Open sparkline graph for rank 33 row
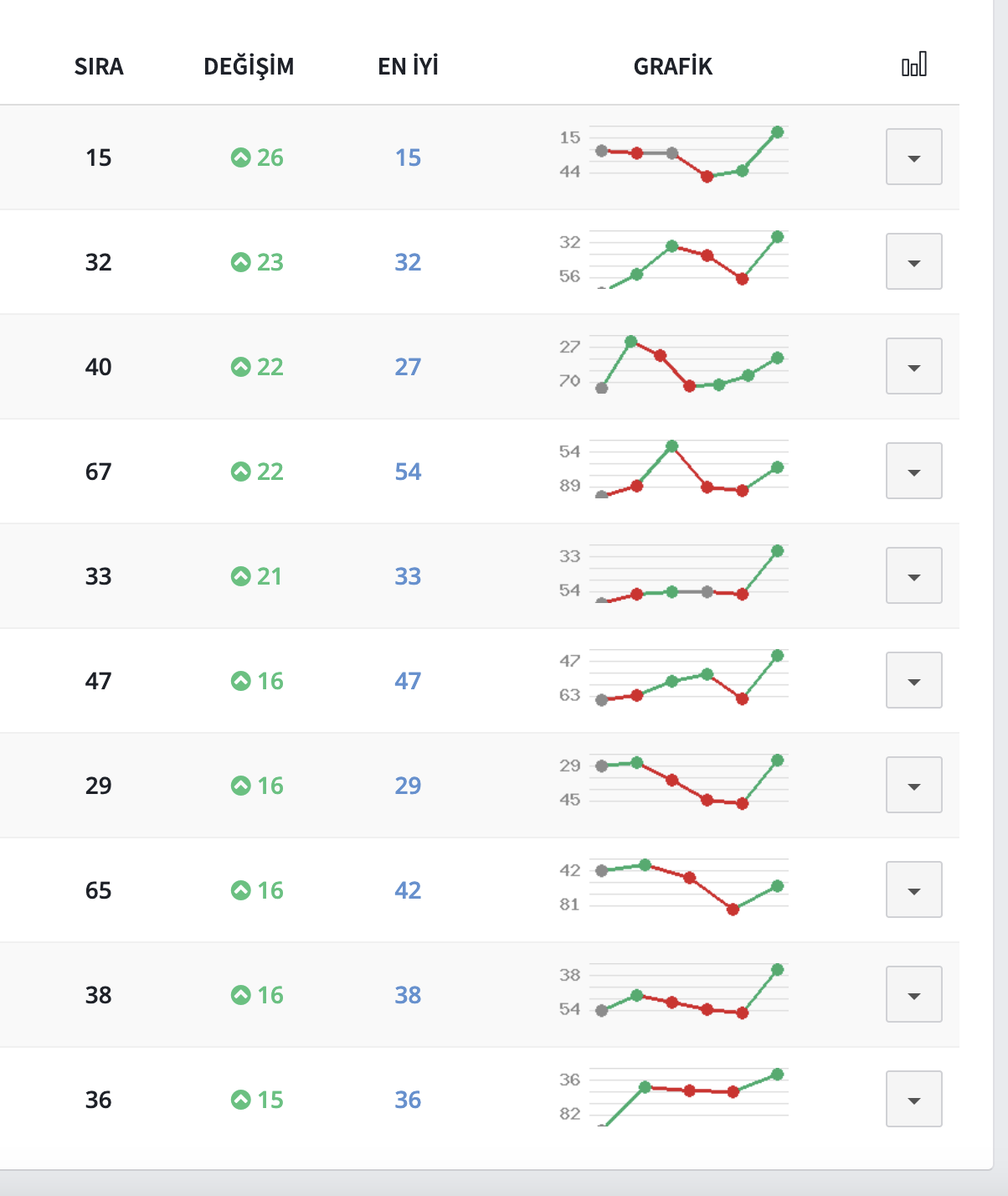Screen dimensions: 1008x1196 click(x=674, y=575)
